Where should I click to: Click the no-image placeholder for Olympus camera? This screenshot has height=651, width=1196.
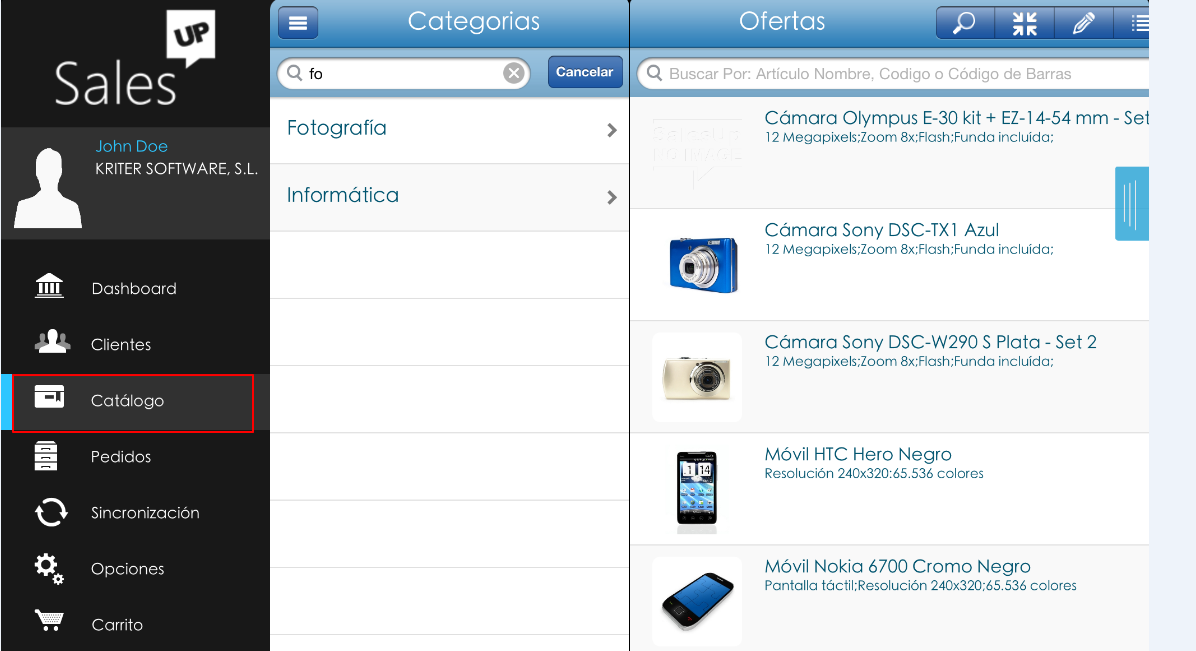pyautogui.click(x=697, y=153)
